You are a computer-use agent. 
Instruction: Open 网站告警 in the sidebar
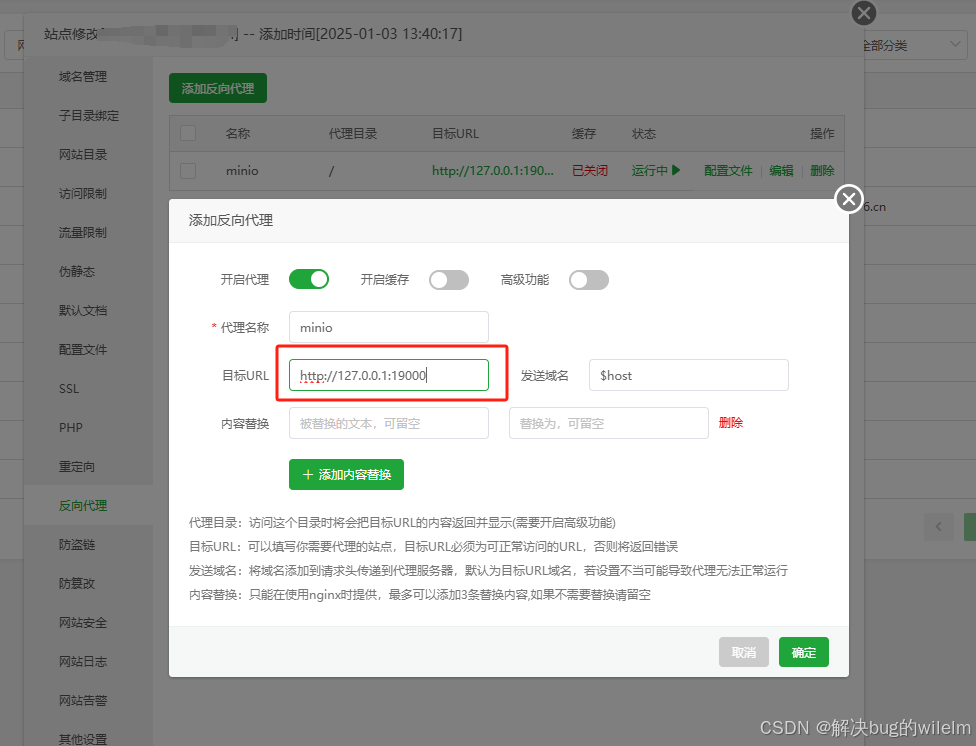(83, 701)
